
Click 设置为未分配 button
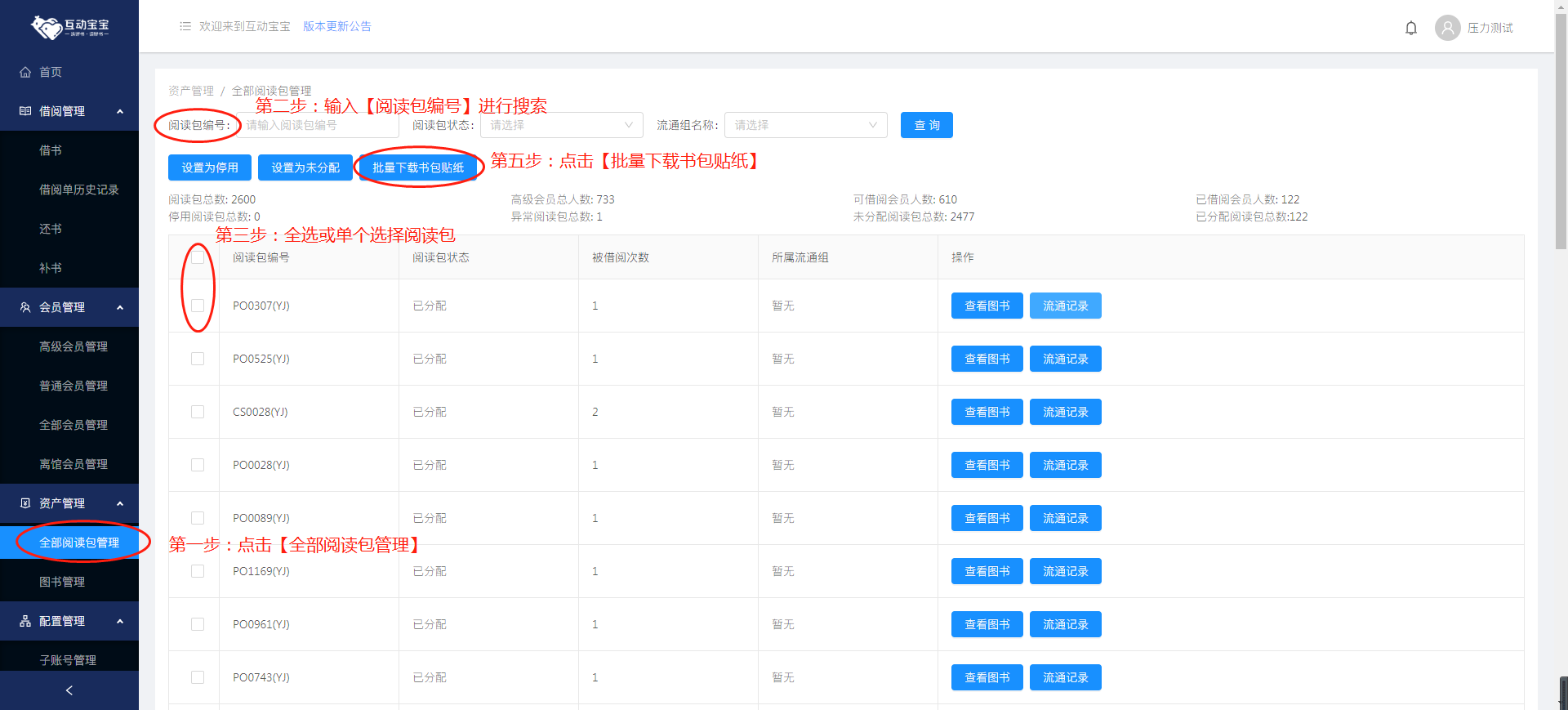(305, 167)
